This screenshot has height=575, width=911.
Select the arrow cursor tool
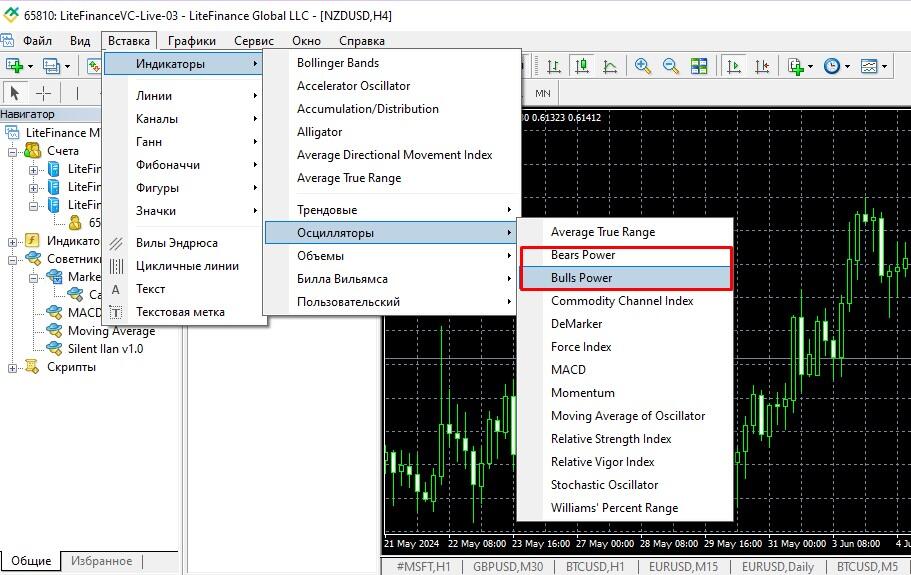point(15,93)
